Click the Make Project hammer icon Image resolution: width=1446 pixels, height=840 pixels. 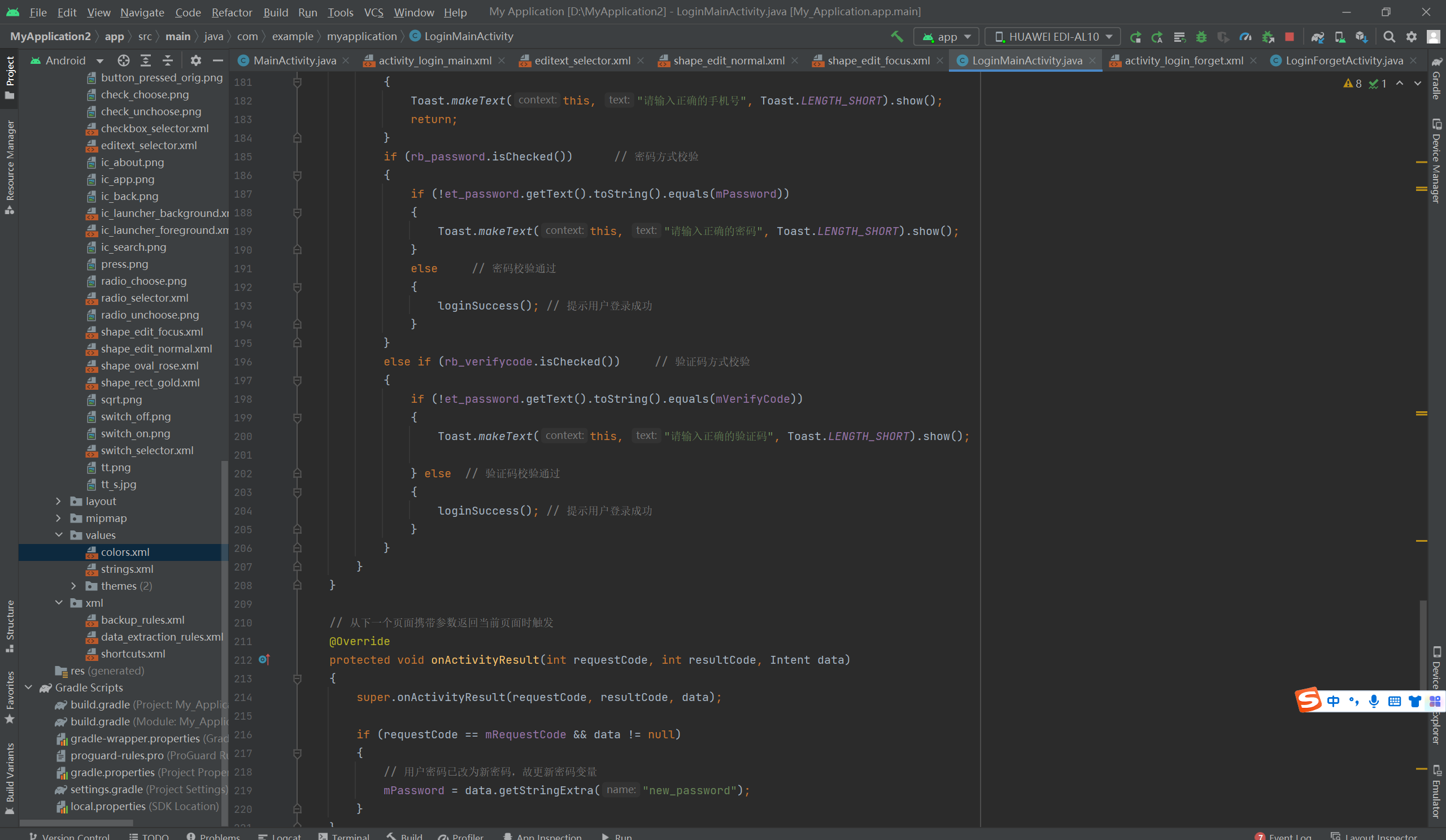coord(897,37)
